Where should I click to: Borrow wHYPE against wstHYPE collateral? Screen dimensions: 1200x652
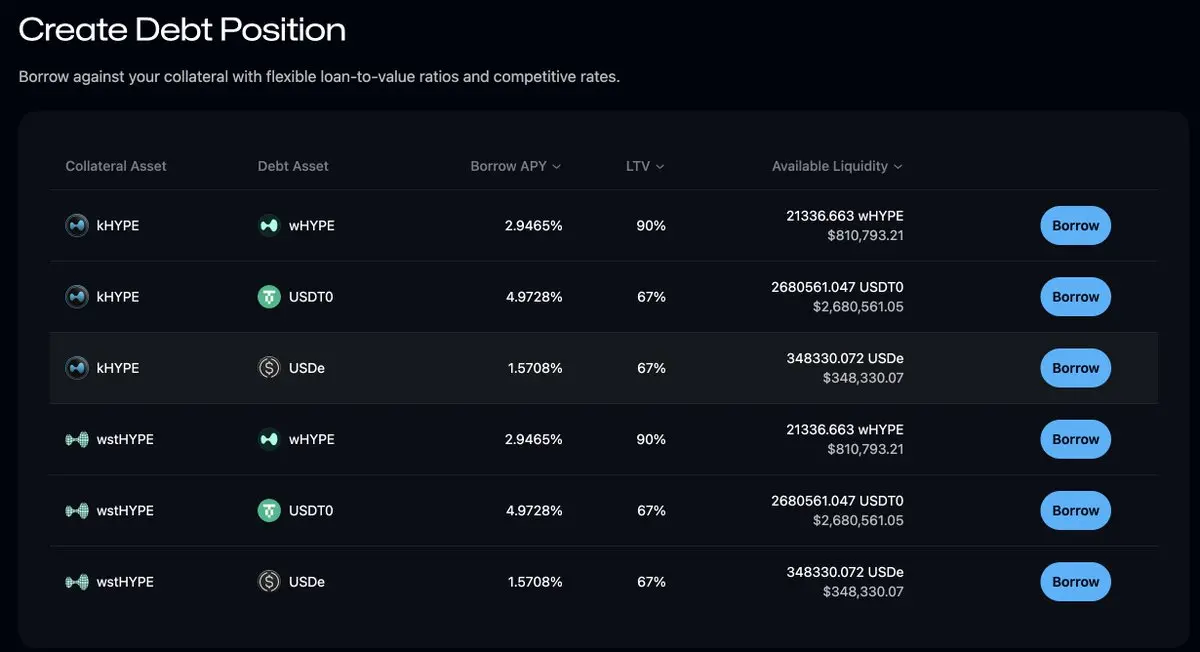pyautogui.click(x=1075, y=439)
